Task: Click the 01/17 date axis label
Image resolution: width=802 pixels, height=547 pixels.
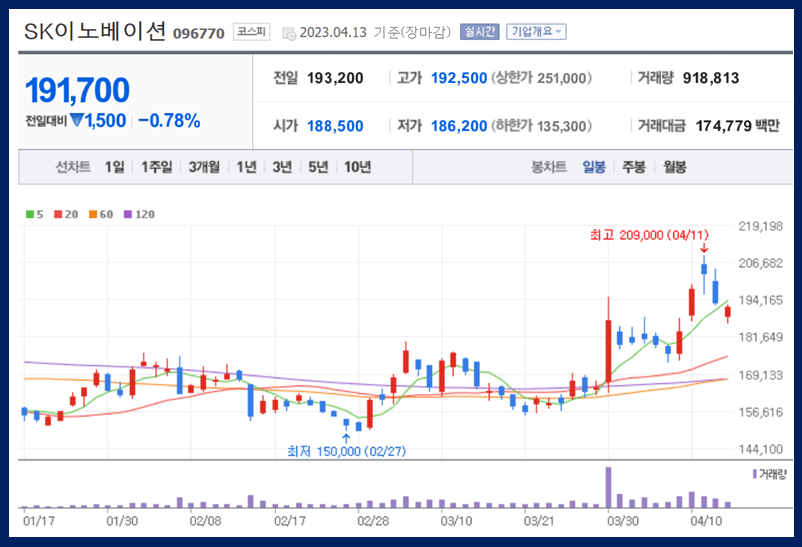Action: pos(39,521)
